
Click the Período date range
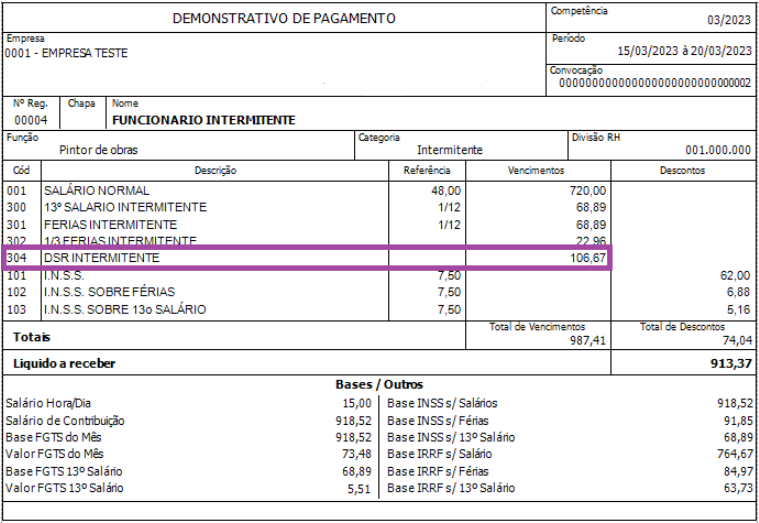pos(684,51)
